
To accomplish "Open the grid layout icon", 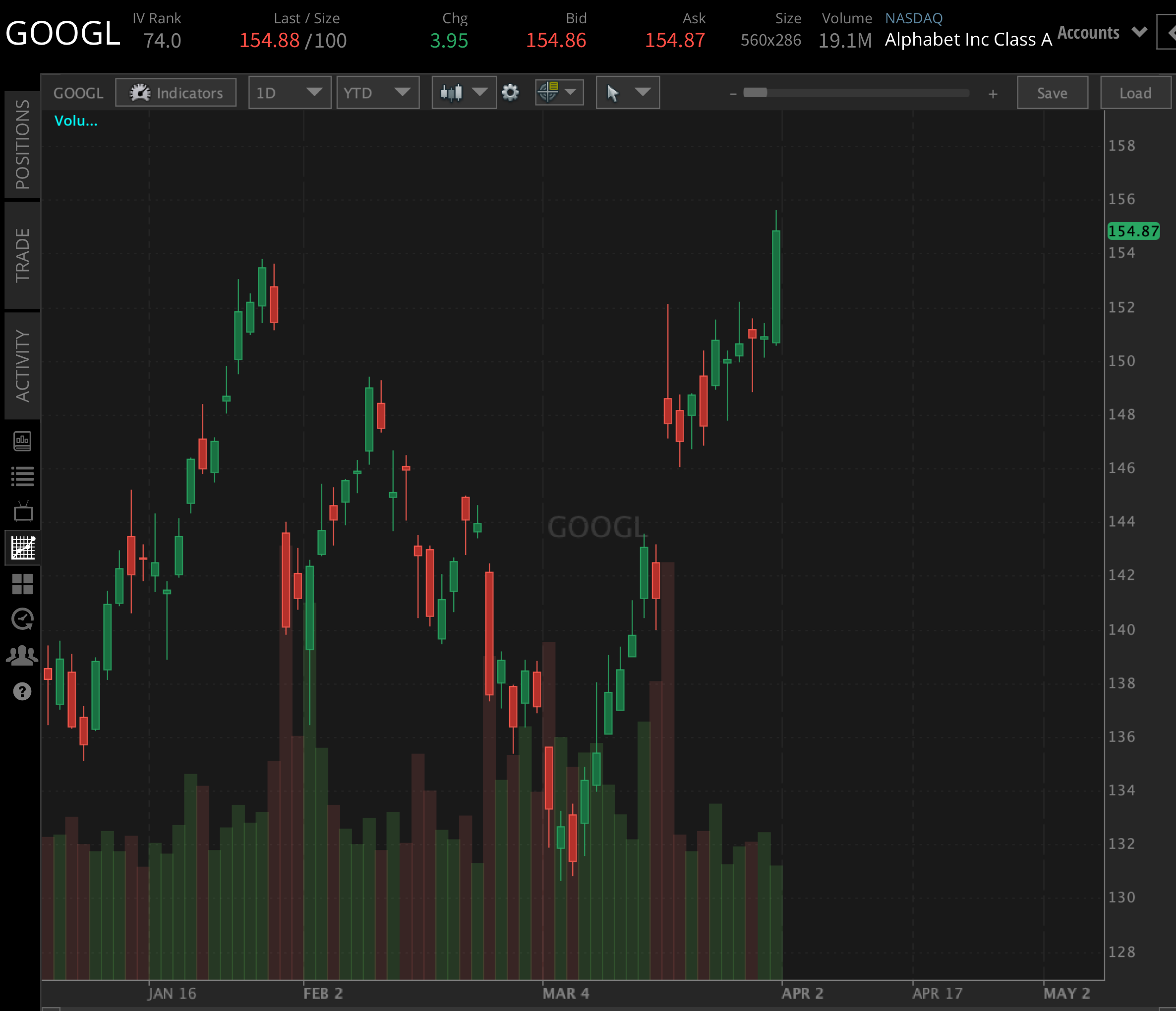I will 23,583.
